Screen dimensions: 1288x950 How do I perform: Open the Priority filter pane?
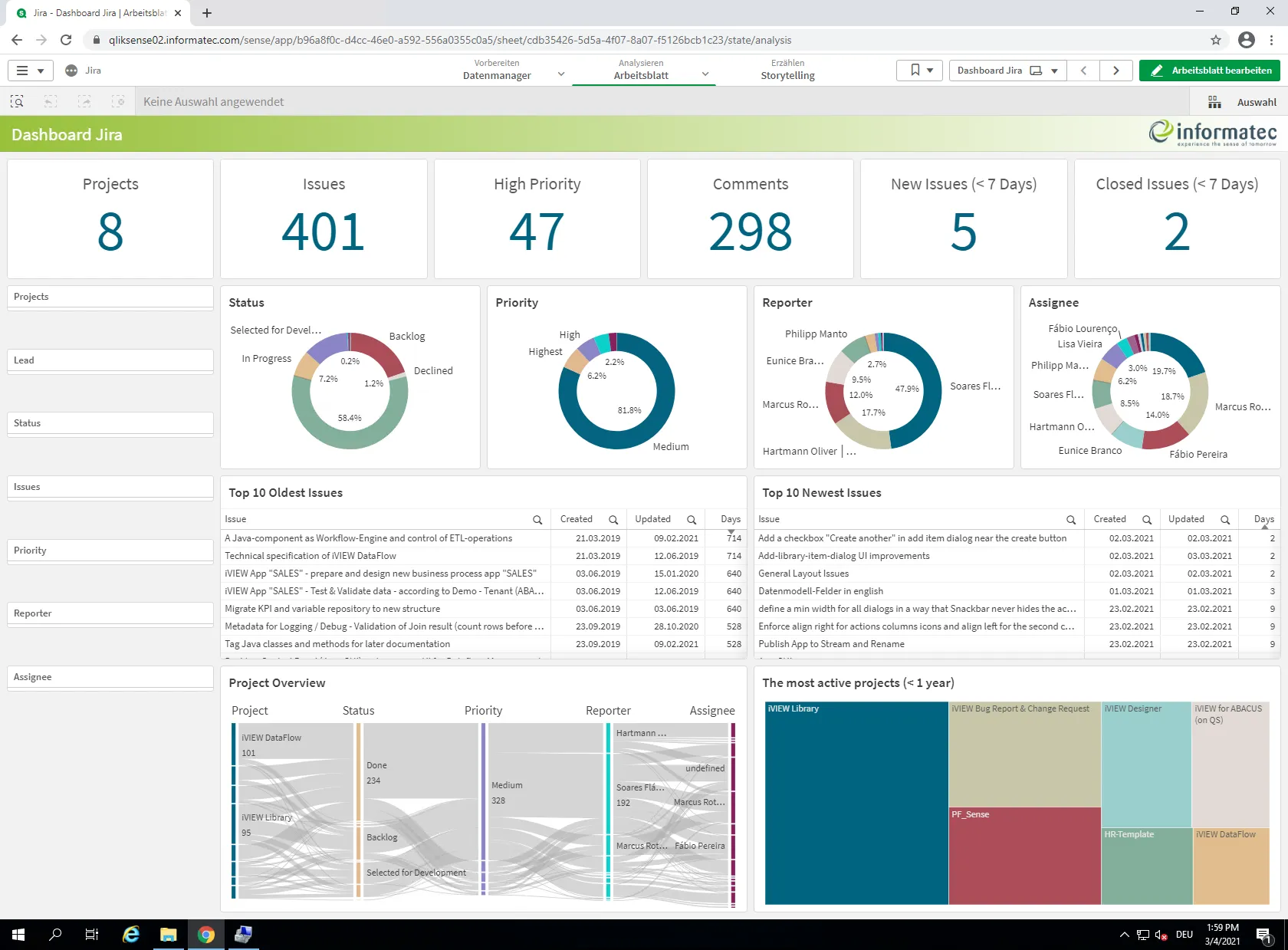point(110,551)
